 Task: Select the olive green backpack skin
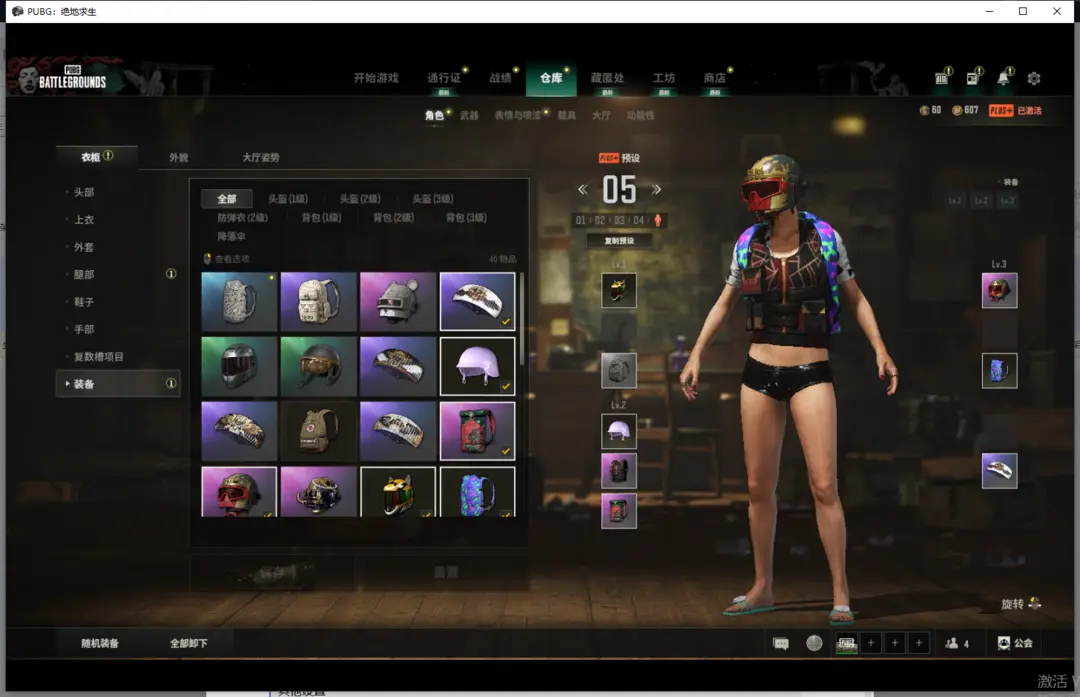(319, 431)
